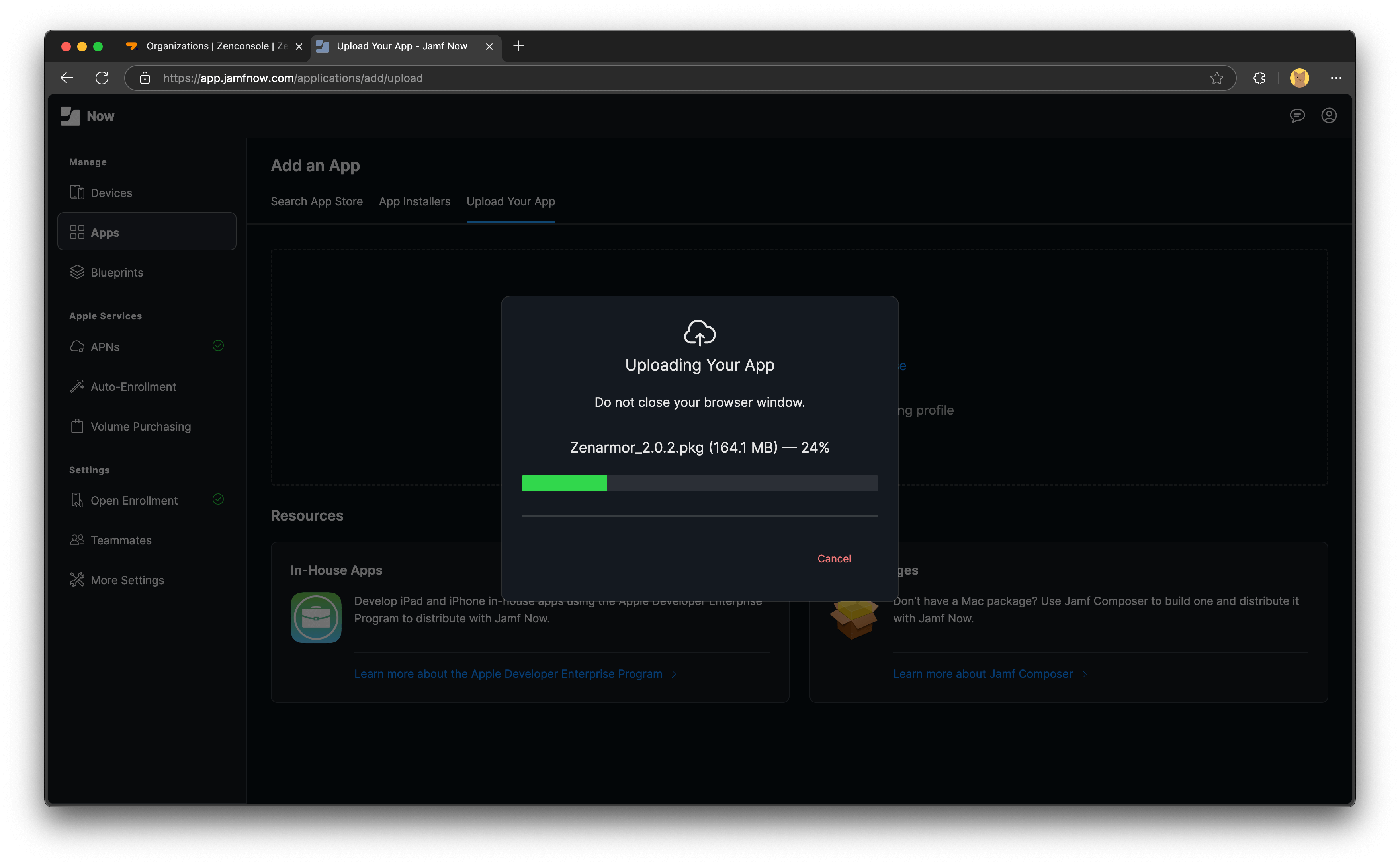Learn more about Jamf Composer link

point(982,674)
